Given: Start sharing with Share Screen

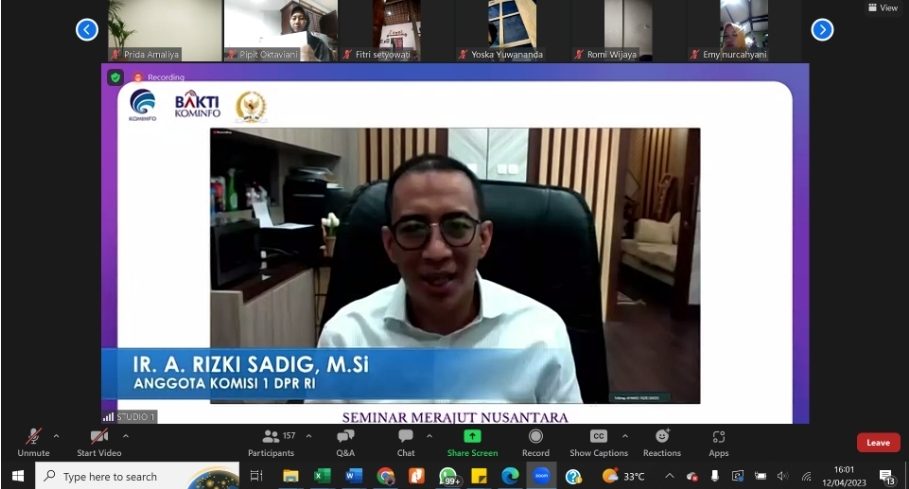Looking at the screenshot, I should (472, 443).
